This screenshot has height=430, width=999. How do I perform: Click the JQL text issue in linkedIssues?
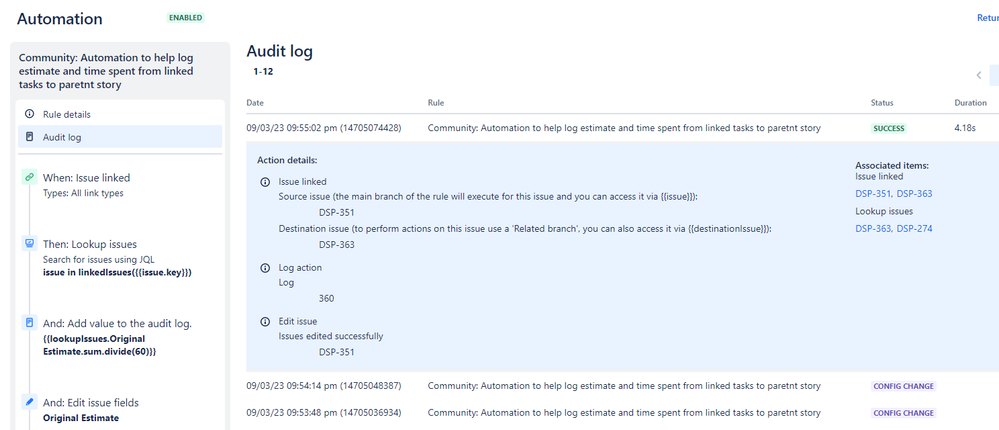point(117,272)
